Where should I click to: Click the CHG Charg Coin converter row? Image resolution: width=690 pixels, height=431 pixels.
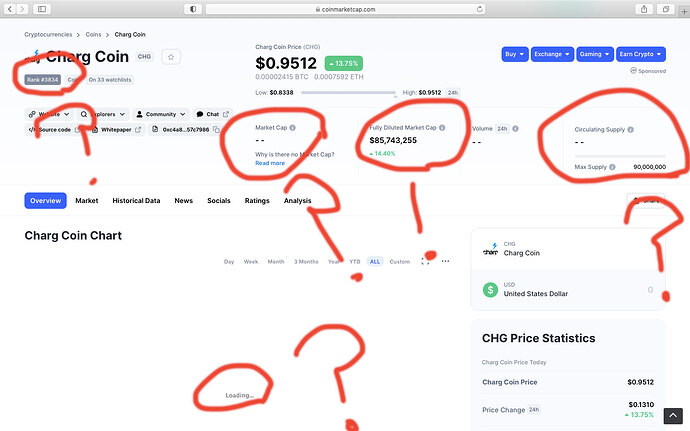[x=568, y=249]
